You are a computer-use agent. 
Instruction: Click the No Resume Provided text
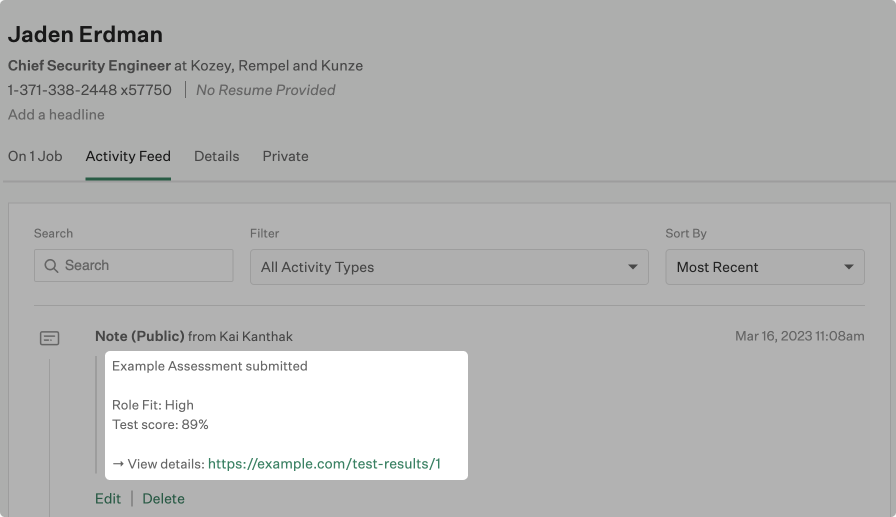coord(265,90)
